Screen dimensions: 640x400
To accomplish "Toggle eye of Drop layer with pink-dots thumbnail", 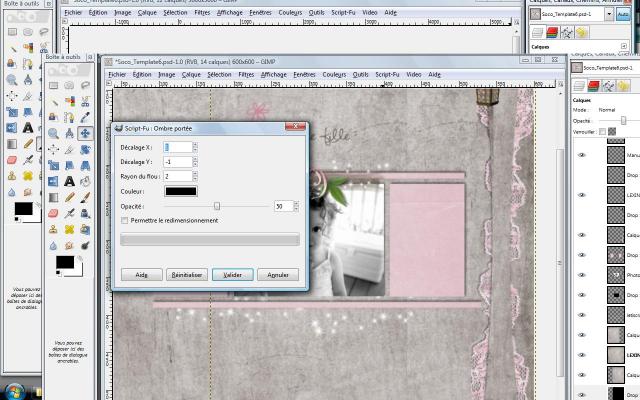I will click(582, 255).
